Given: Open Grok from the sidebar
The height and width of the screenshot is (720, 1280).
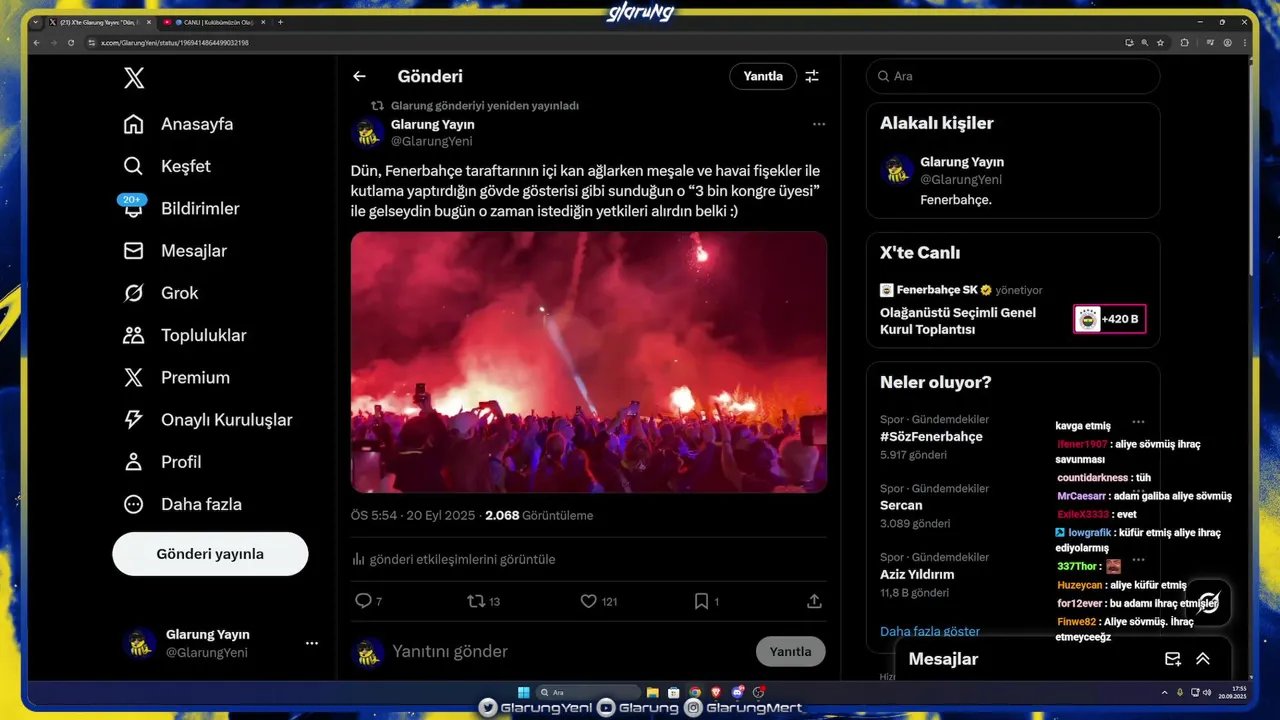Looking at the screenshot, I should pos(160,293).
